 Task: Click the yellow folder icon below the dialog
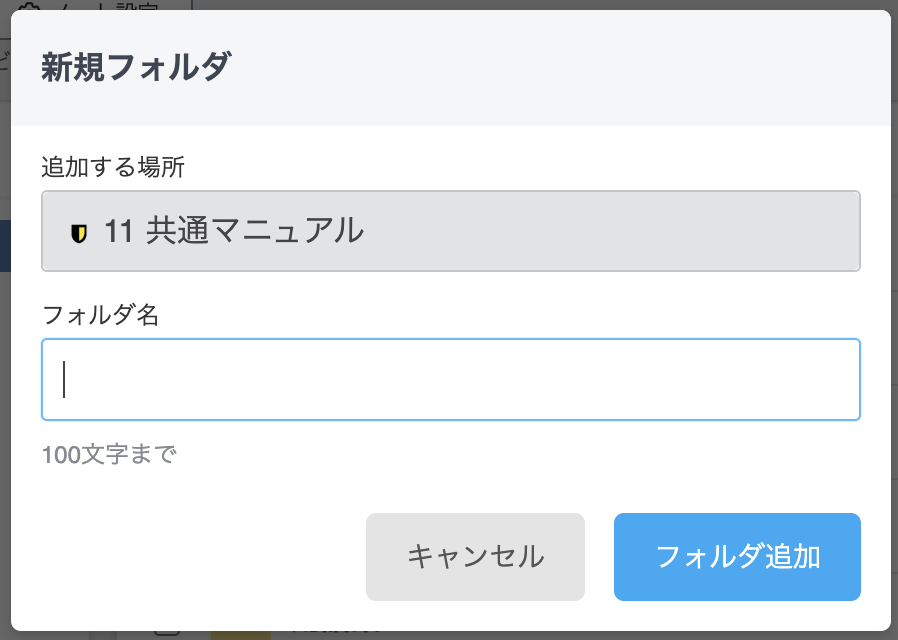pos(240,635)
